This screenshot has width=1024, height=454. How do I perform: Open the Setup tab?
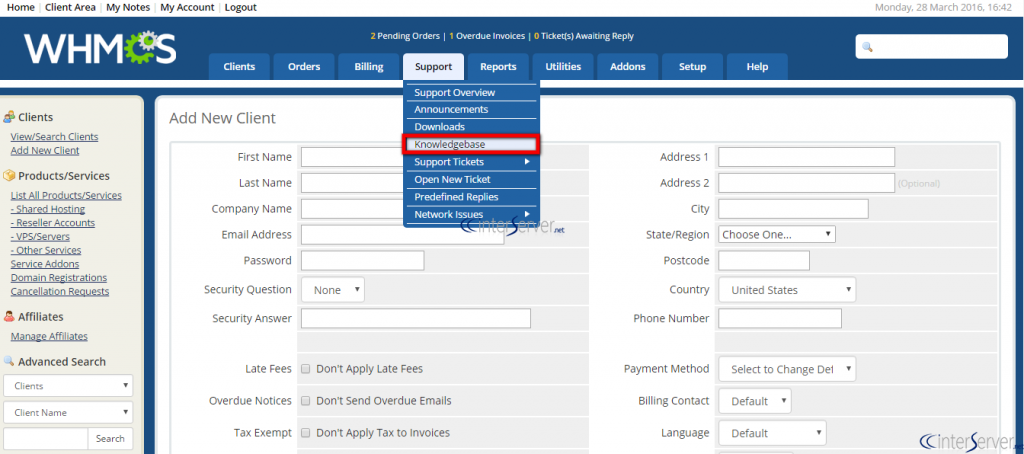(x=693, y=67)
